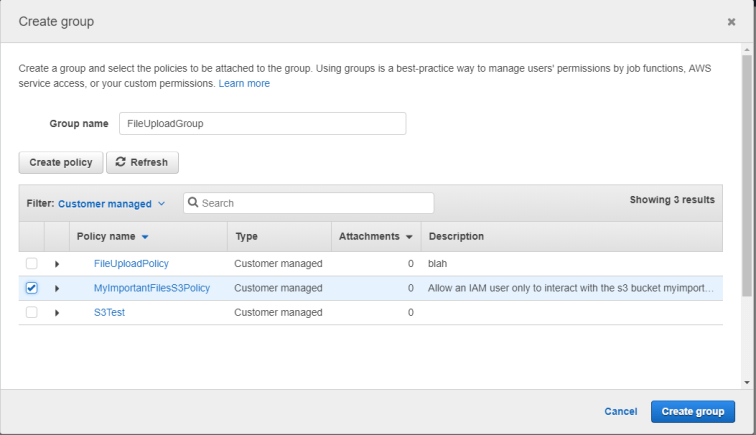Open the Learn more link
The width and height of the screenshot is (756, 435).
pyautogui.click(x=244, y=84)
